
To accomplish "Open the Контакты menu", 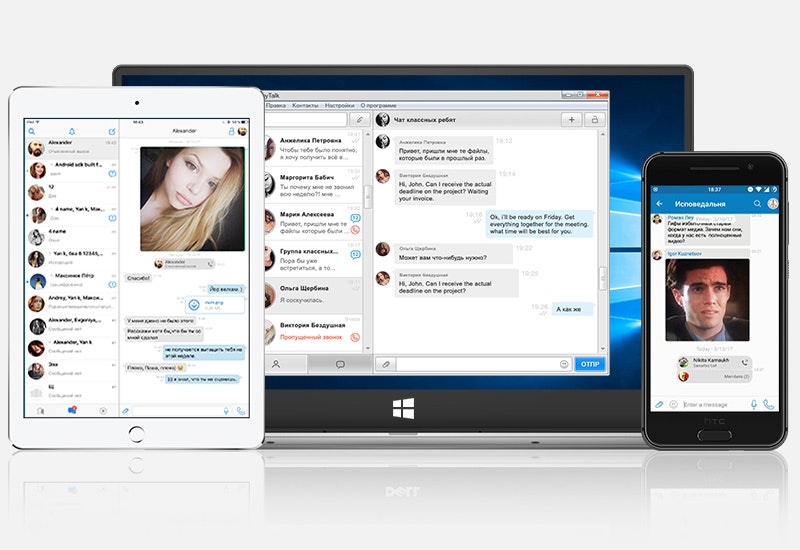I will pyautogui.click(x=305, y=105).
